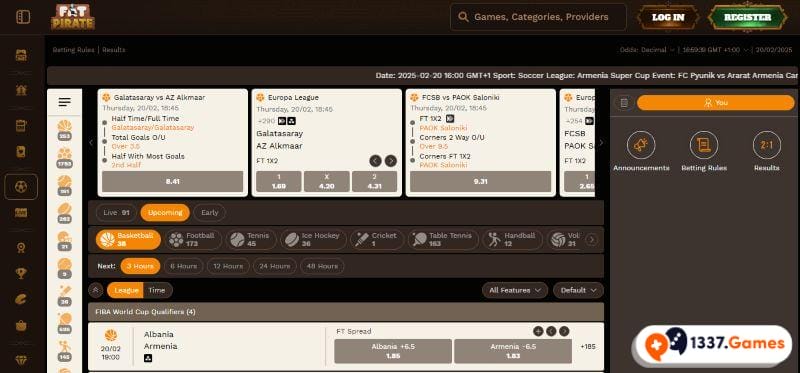Click next arrow on Europa League card

tap(391, 161)
